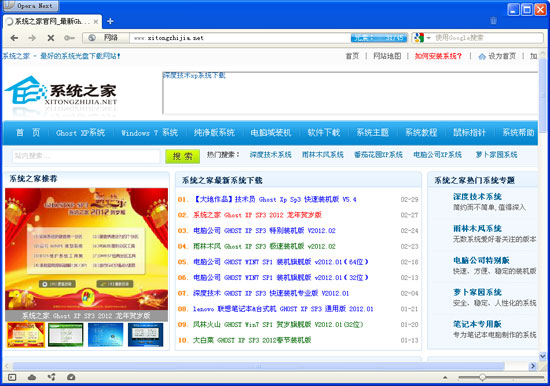This screenshot has height=386, width=550.
Task: Click Opera Unite share icon
Action: pos(52,377)
